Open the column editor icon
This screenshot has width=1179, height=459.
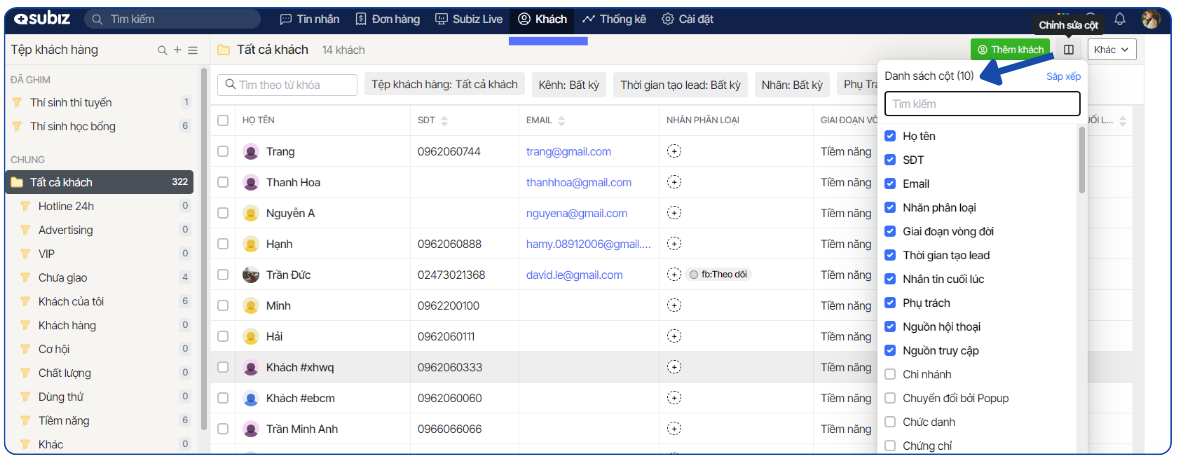(x=1069, y=49)
